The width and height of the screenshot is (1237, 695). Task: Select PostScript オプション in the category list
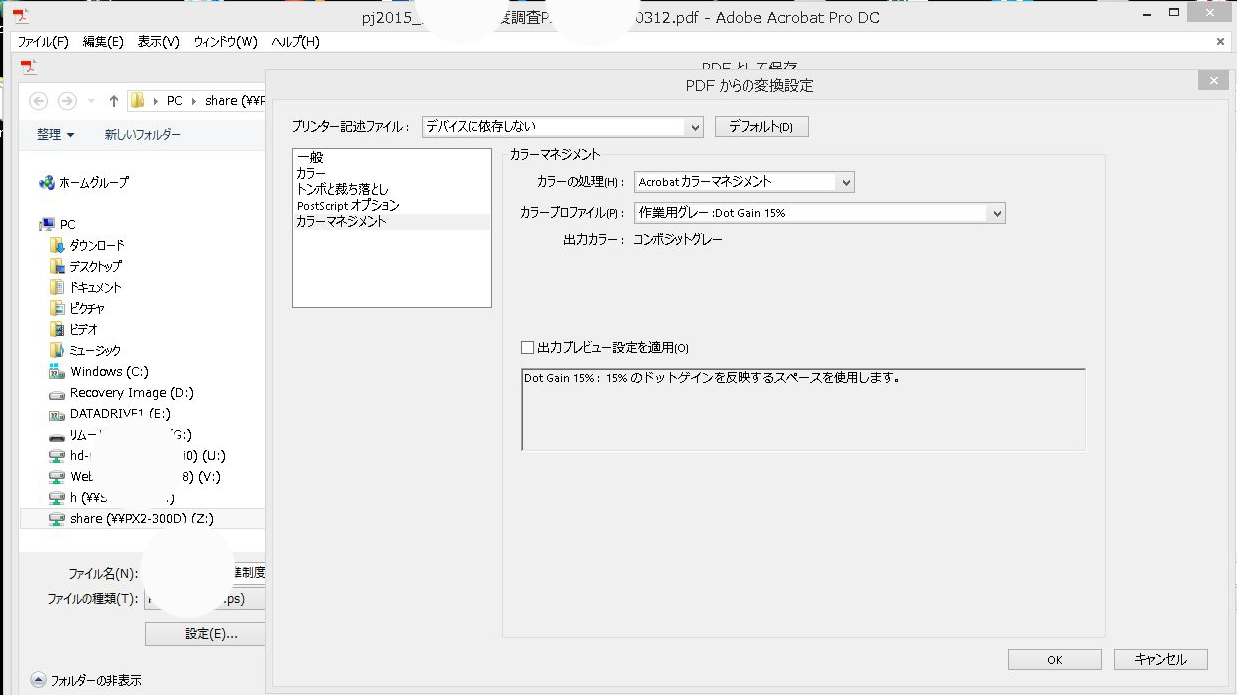click(x=391, y=206)
